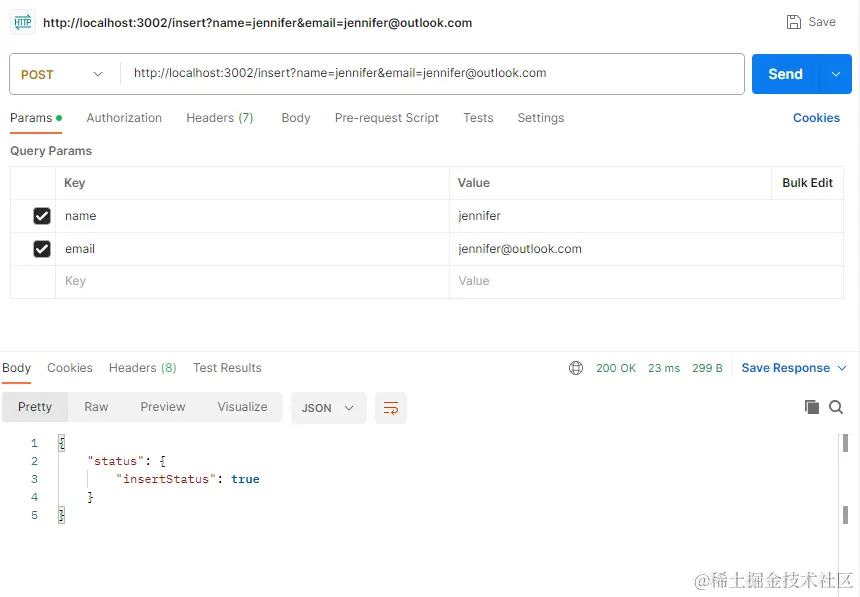
Task: Click the 'email' key cell
Action: click(252, 249)
